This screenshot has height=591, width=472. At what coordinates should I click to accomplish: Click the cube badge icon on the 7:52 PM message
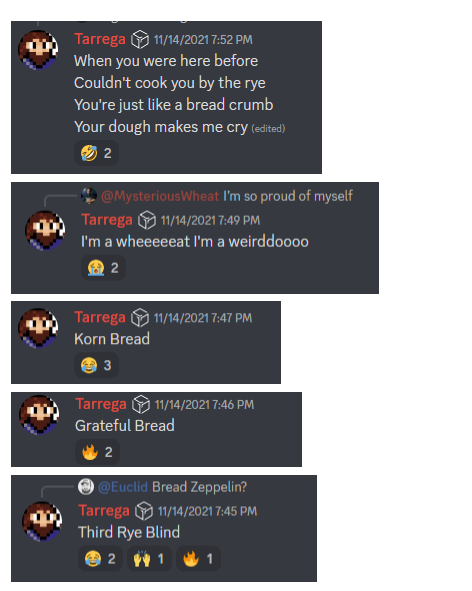tap(140, 39)
